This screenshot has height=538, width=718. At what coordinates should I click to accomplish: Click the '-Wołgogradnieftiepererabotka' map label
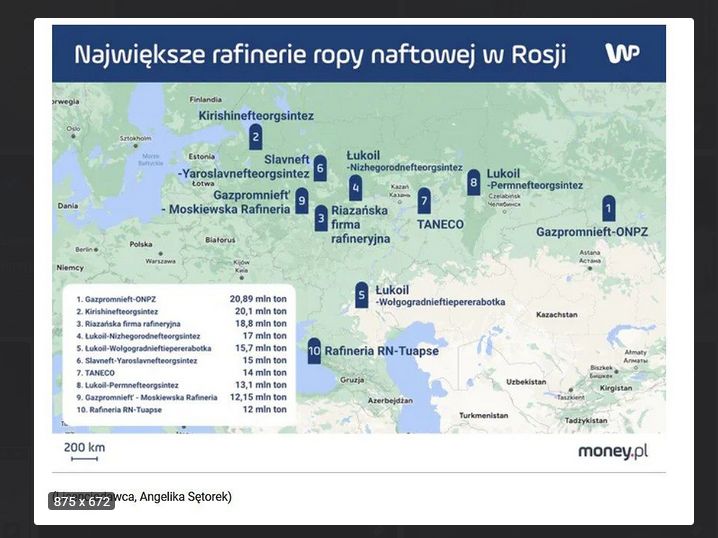pos(440,302)
